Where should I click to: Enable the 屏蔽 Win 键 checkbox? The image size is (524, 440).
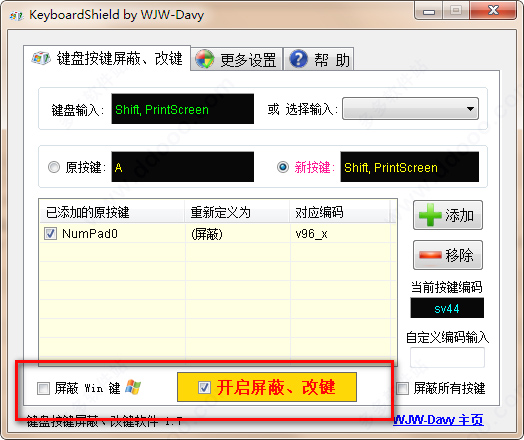coord(43,388)
